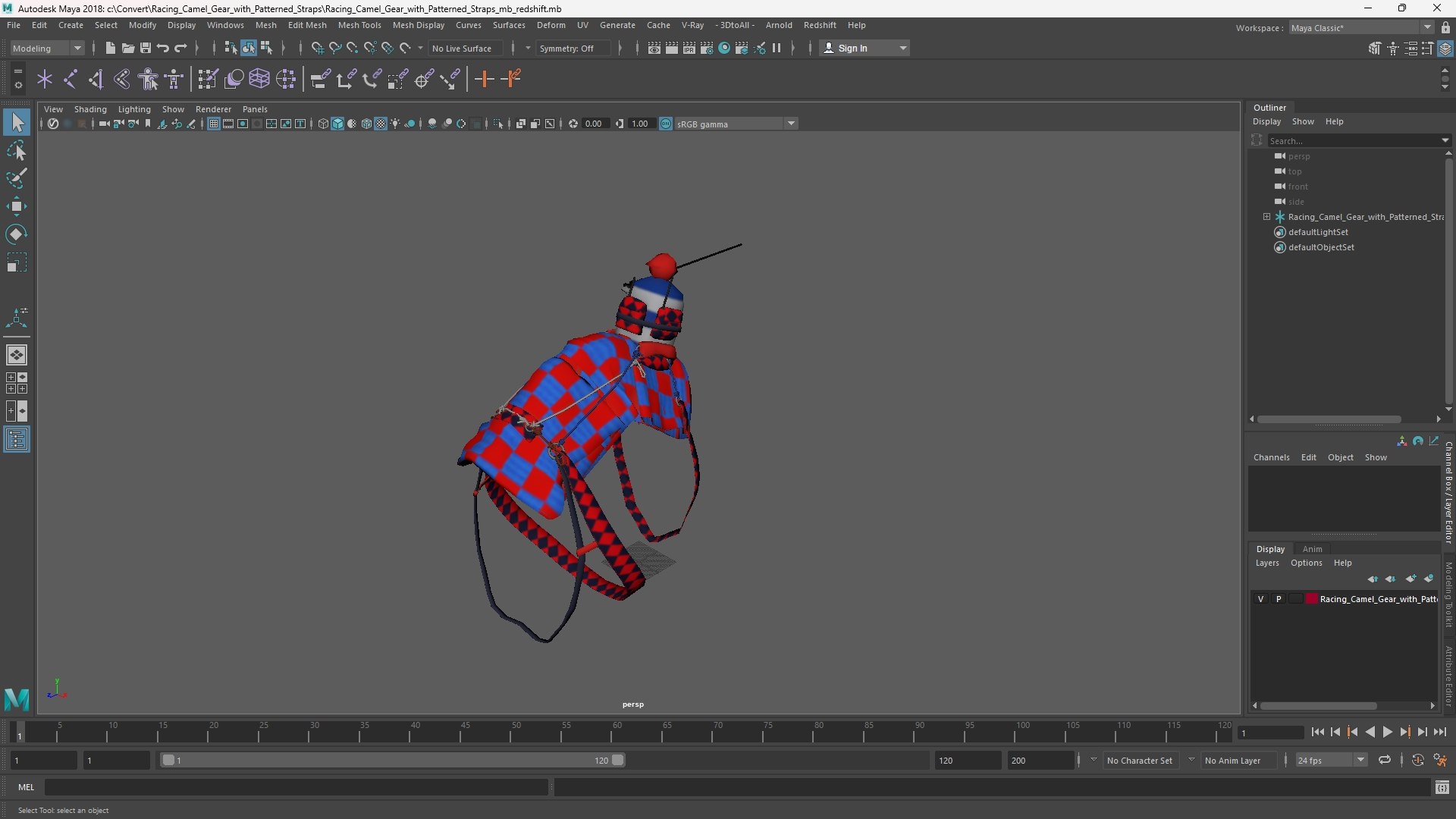Open the viewport Shading menu
Screen dimensions: 1456x819
click(x=90, y=109)
